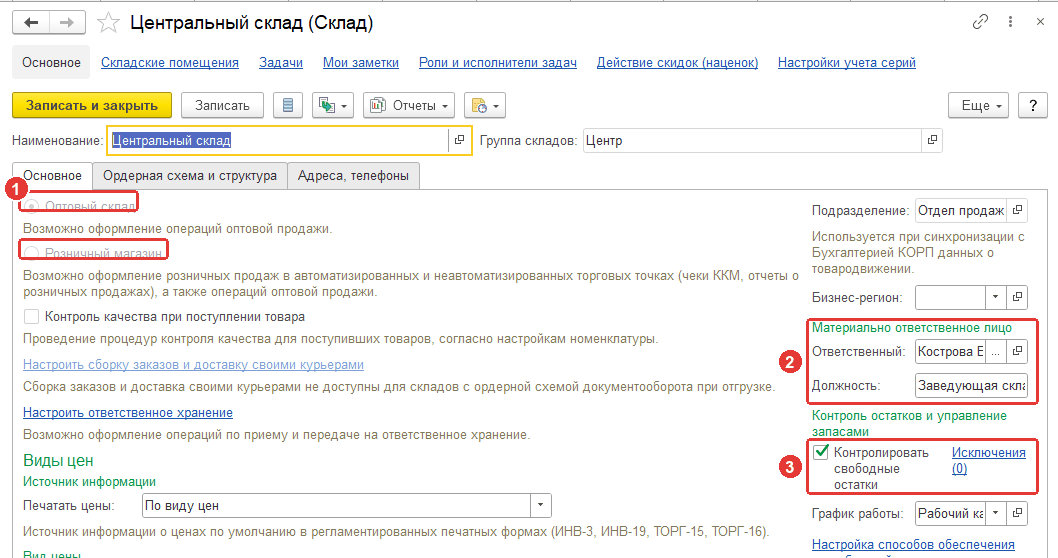
Task: Switch to Ордерная схема и структура tab
Action: pos(190,175)
